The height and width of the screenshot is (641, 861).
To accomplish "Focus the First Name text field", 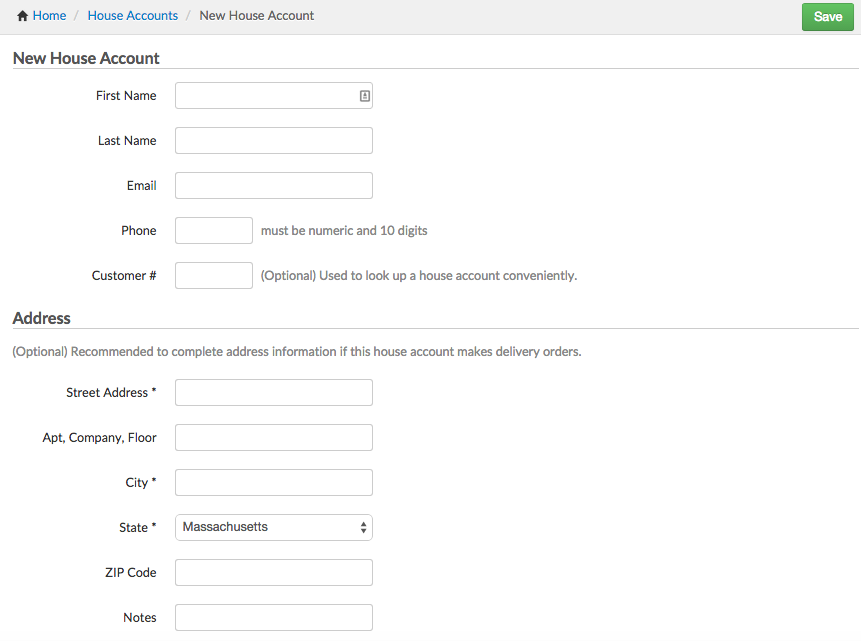I will tap(264, 96).
